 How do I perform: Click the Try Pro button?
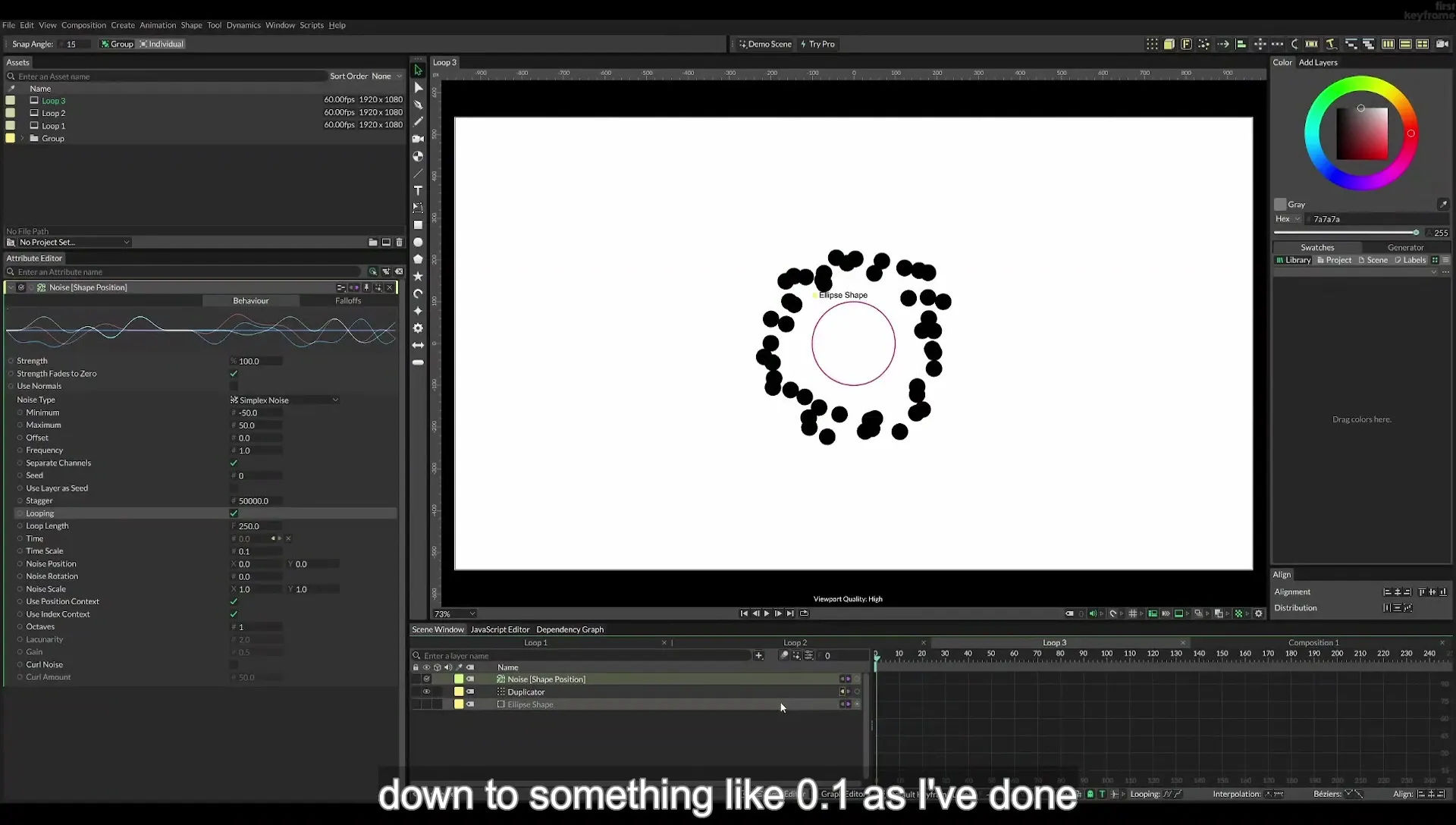tap(817, 44)
